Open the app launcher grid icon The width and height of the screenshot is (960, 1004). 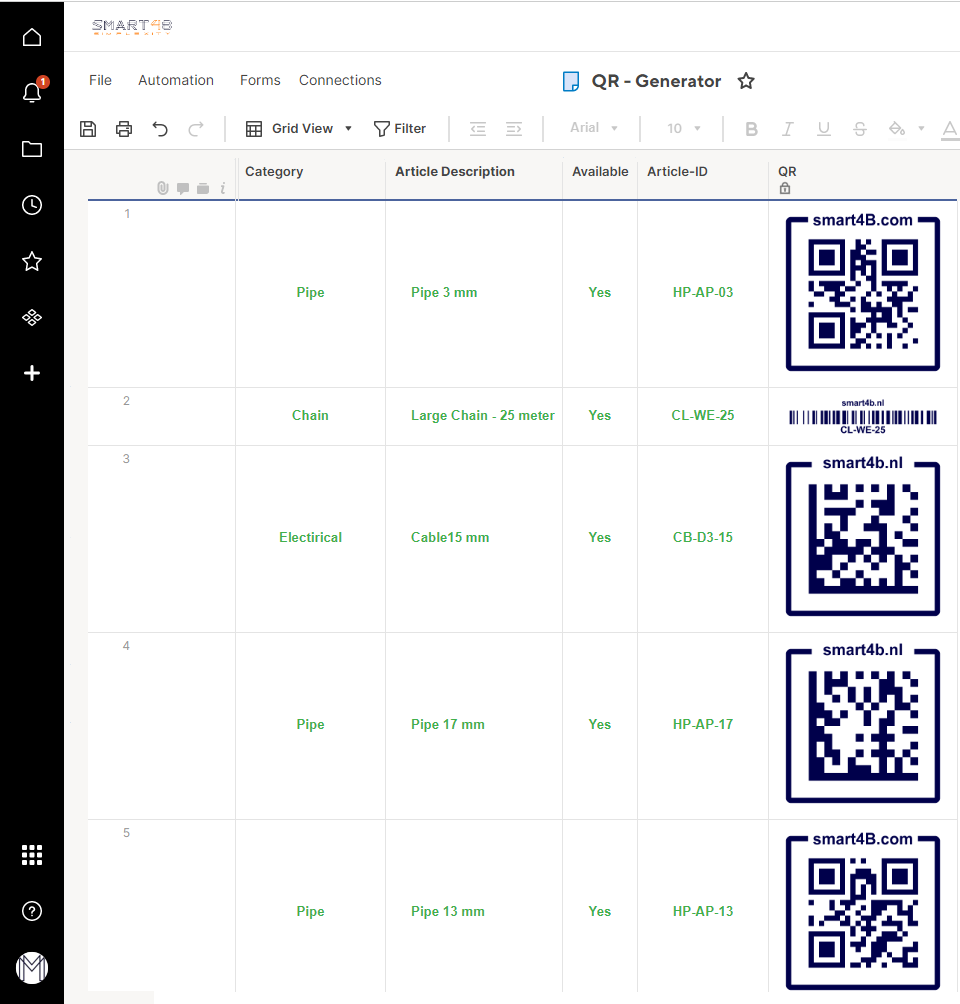[x=32, y=854]
